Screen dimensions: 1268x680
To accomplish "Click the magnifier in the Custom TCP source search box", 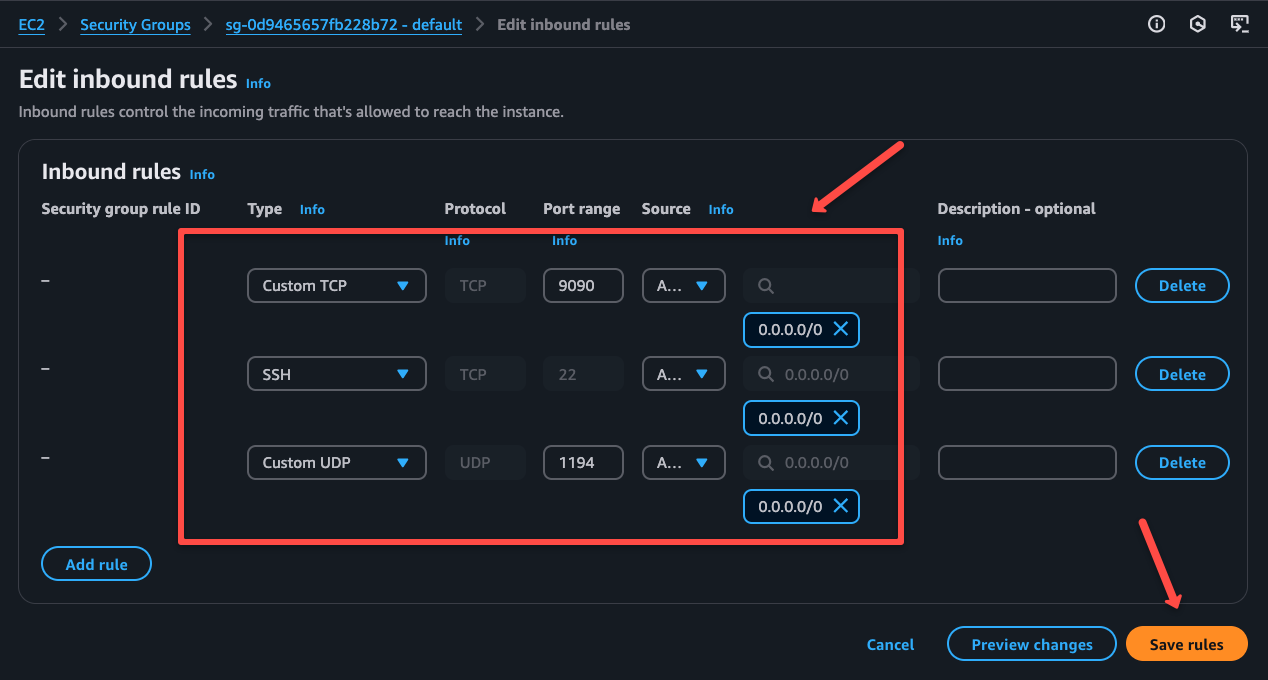I will point(765,285).
